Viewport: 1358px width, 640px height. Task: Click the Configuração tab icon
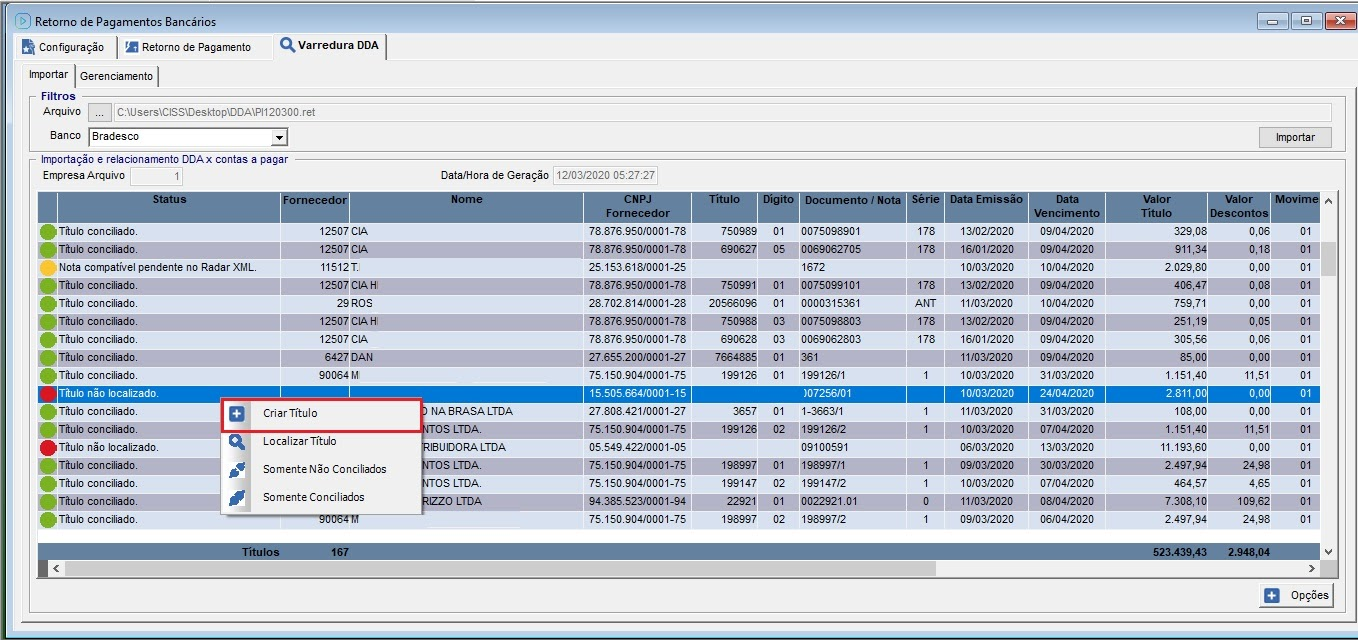29,47
